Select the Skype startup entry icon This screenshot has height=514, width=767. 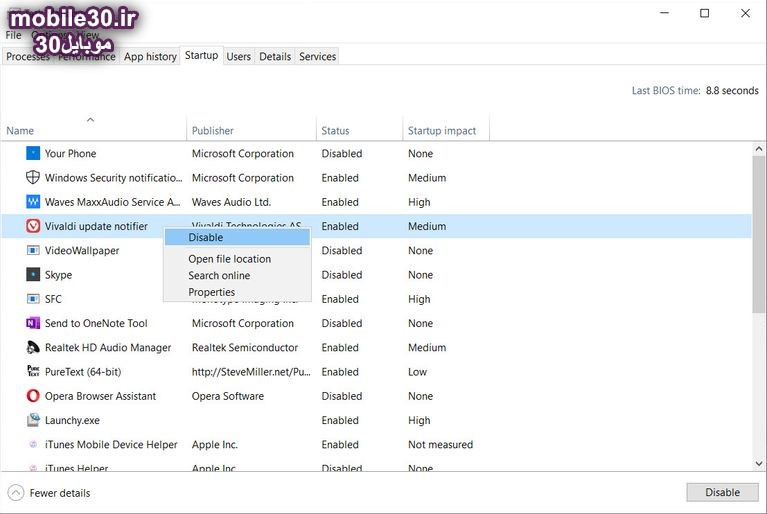pyautogui.click(x=33, y=275)
